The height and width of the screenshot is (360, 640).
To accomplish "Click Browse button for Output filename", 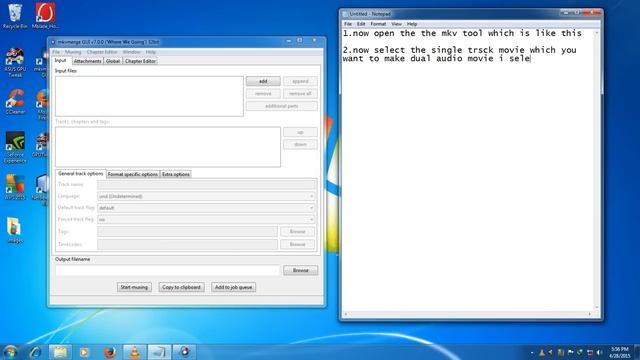I will (300, 270).
